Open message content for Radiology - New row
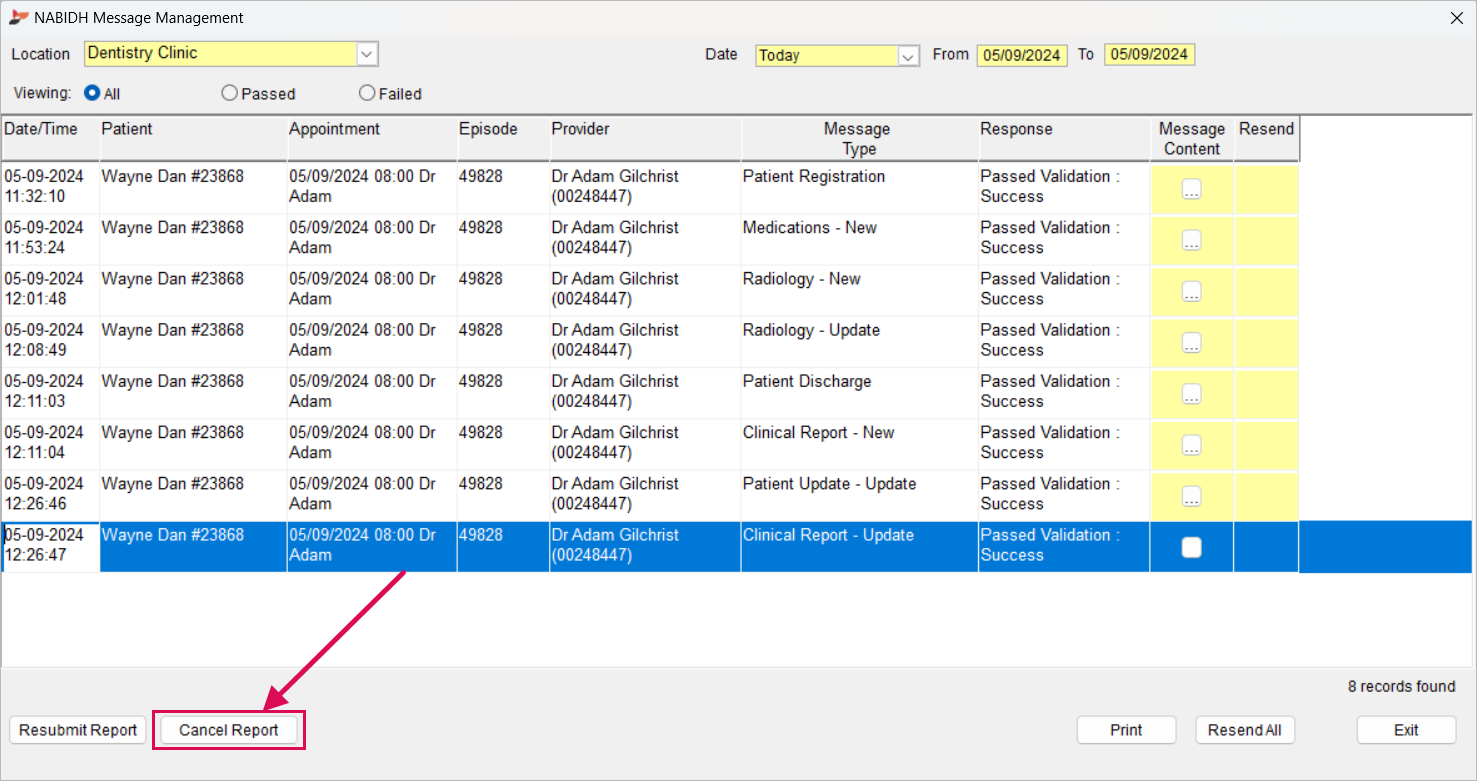This screenshot has width=1477, height=781. pos(1191,291)
